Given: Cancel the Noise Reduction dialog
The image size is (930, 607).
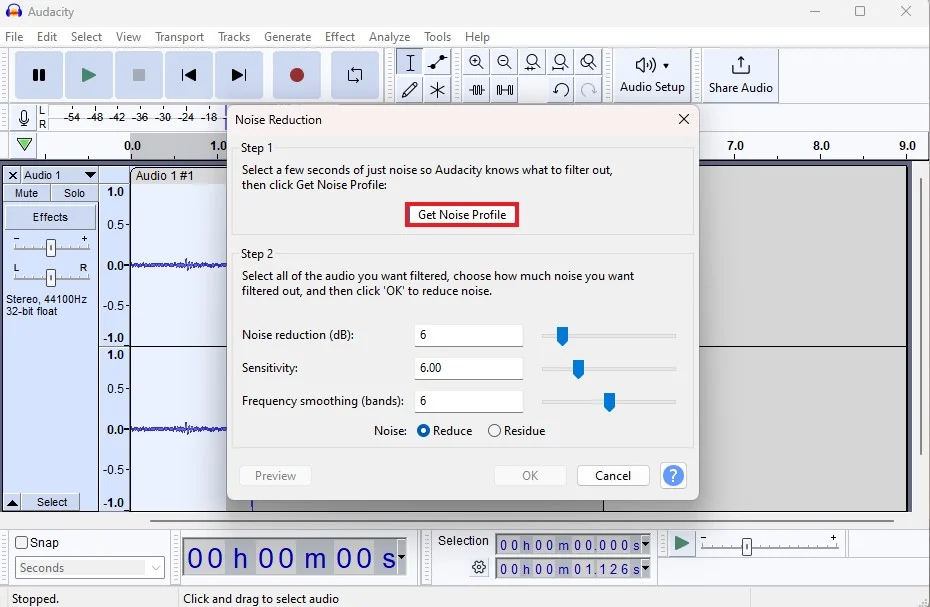Looking at the screenshot, I should point(613,476).
